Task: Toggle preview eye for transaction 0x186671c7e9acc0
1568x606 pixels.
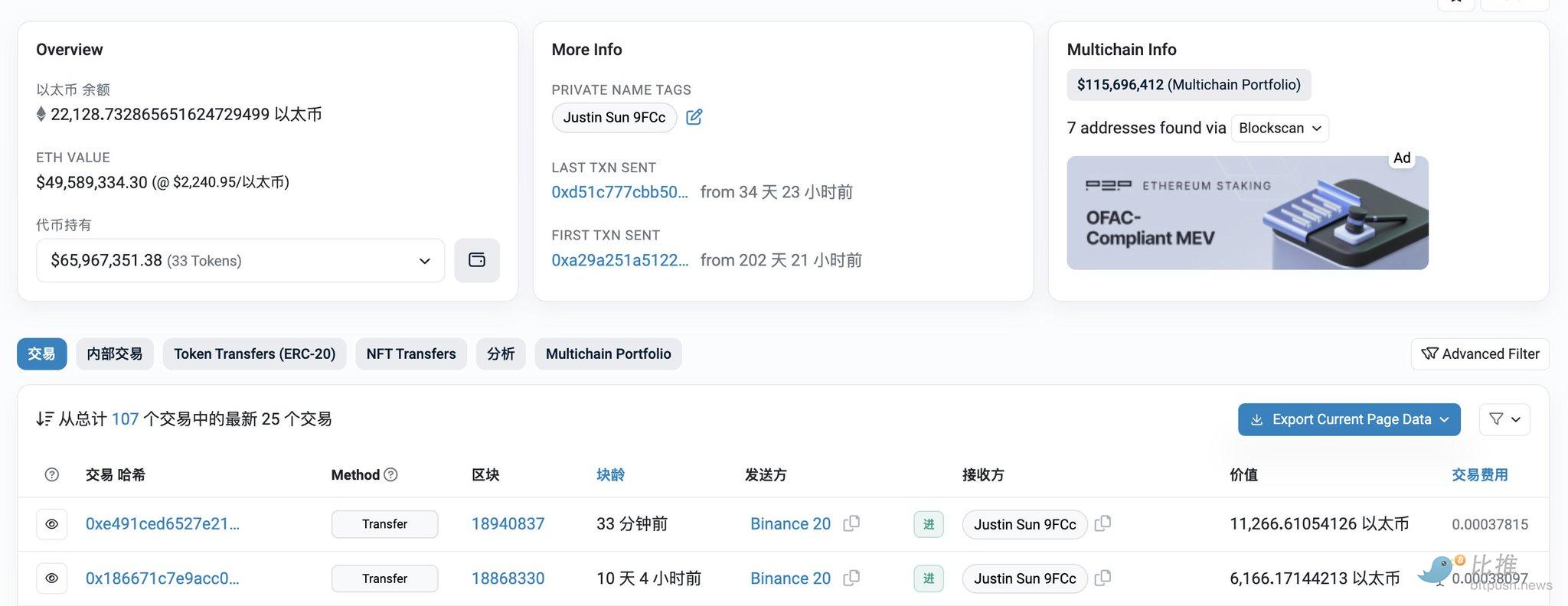Action: (x=52, y=578)
